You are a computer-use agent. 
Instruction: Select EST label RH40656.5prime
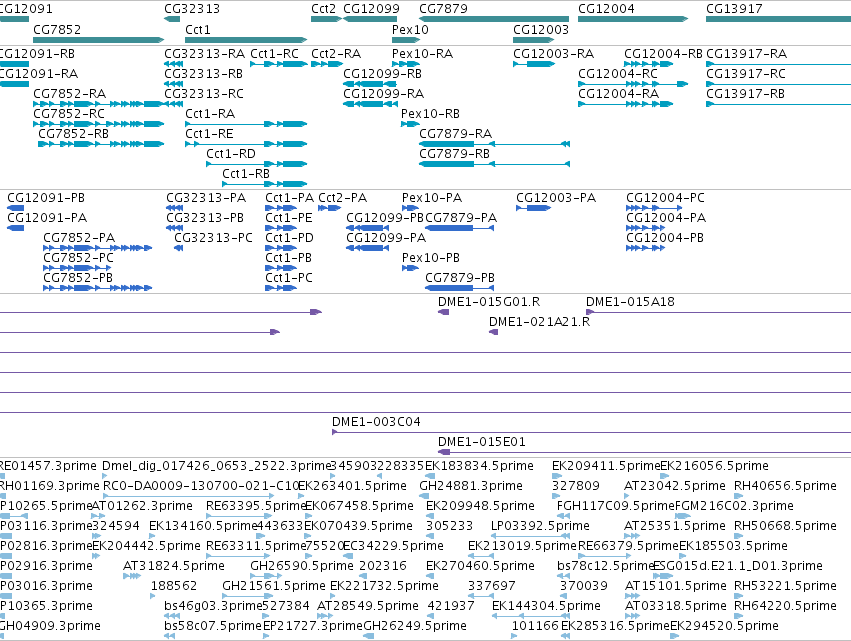(785, 486)
